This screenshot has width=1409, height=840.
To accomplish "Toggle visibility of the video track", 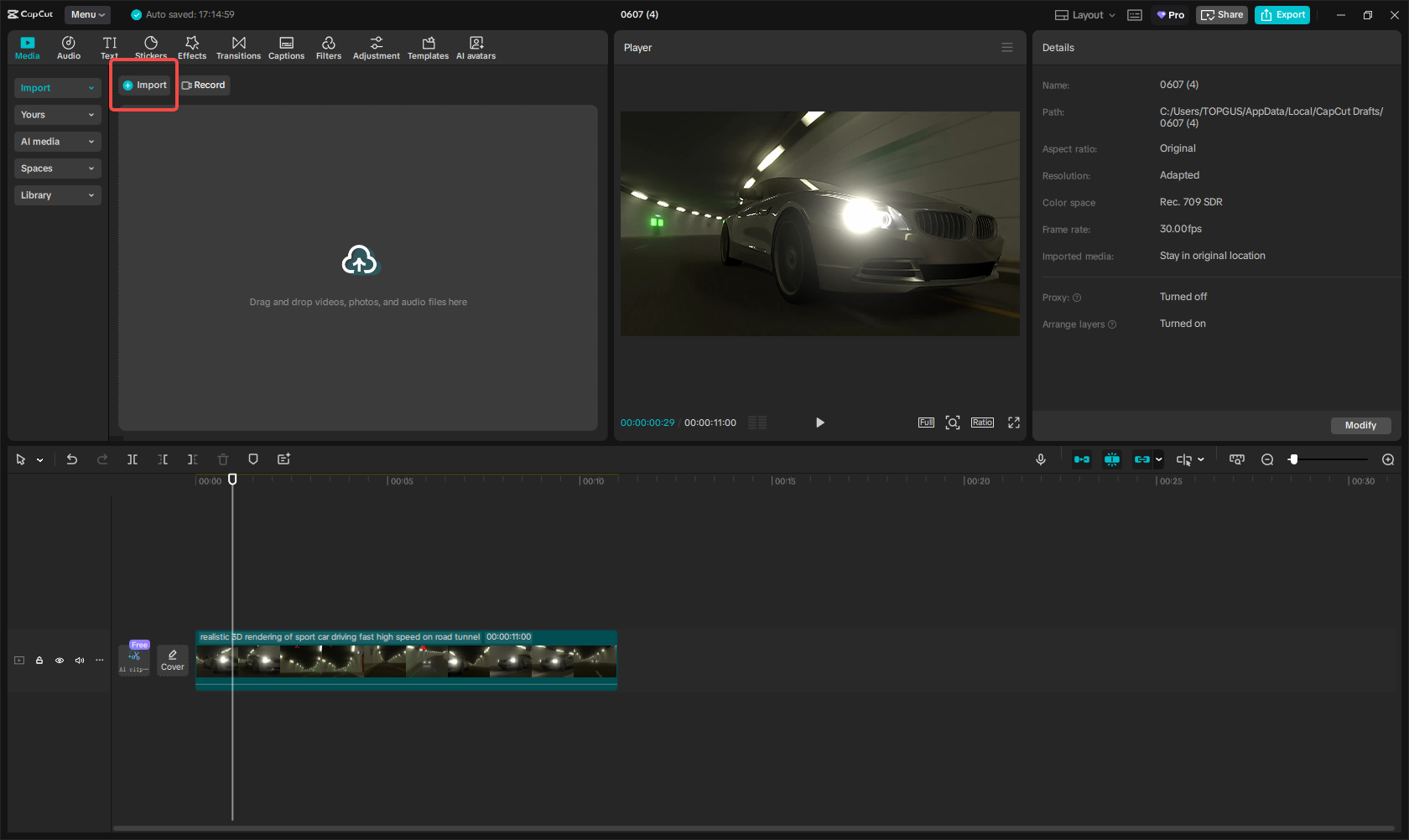I will point(59,661).
